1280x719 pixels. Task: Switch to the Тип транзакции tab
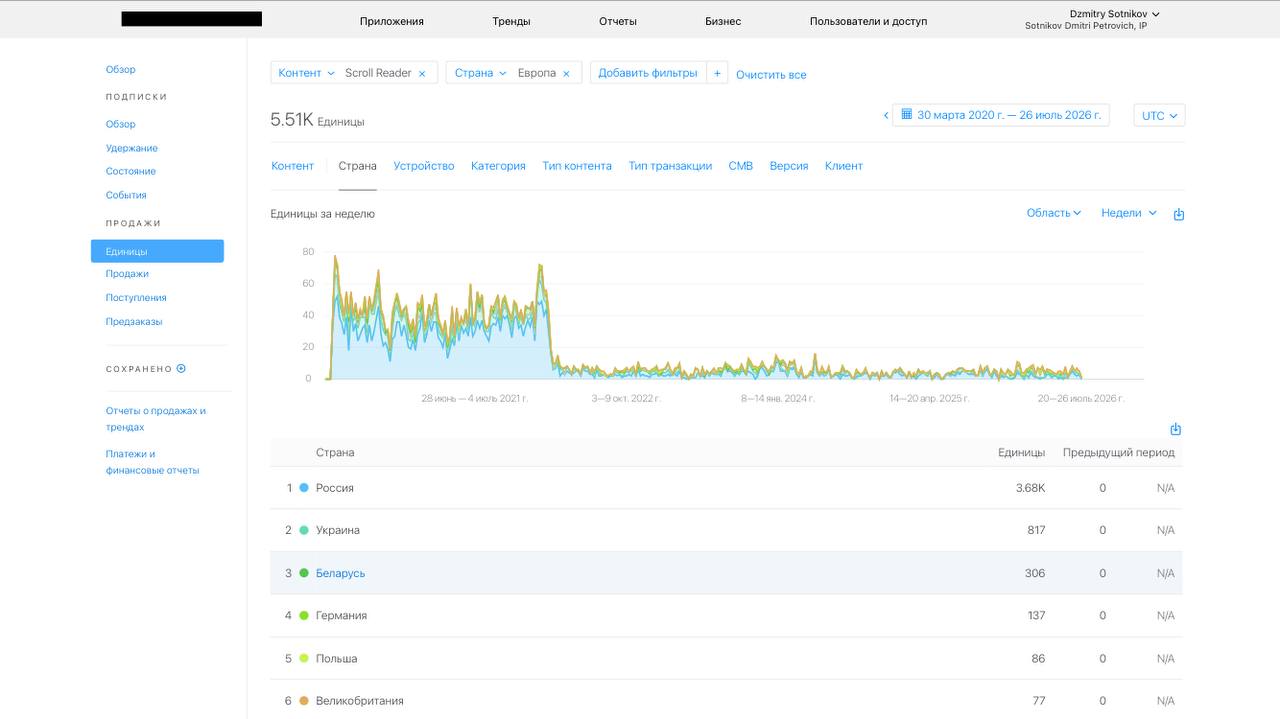tap(670, 166)
